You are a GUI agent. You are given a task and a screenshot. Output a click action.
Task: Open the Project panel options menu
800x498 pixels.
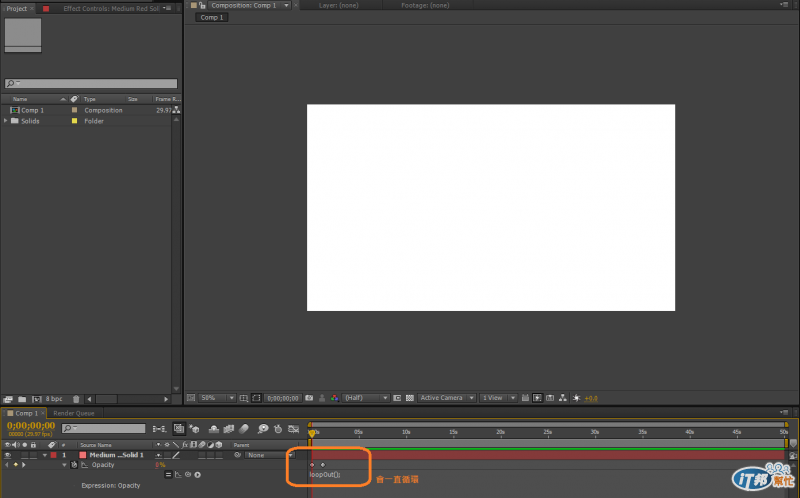(x=168, y=8)
